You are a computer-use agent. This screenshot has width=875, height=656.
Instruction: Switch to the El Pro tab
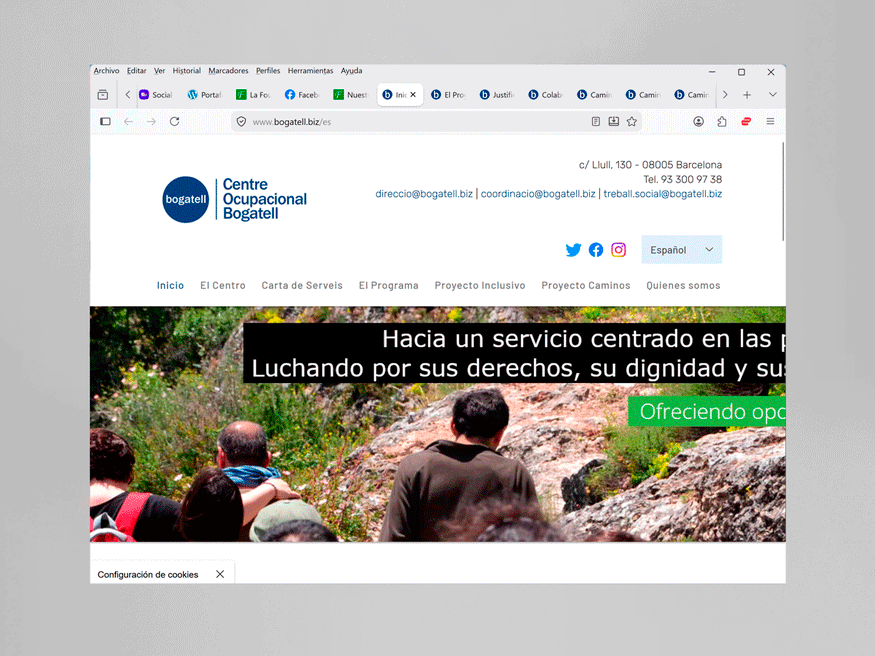[448, 95]
